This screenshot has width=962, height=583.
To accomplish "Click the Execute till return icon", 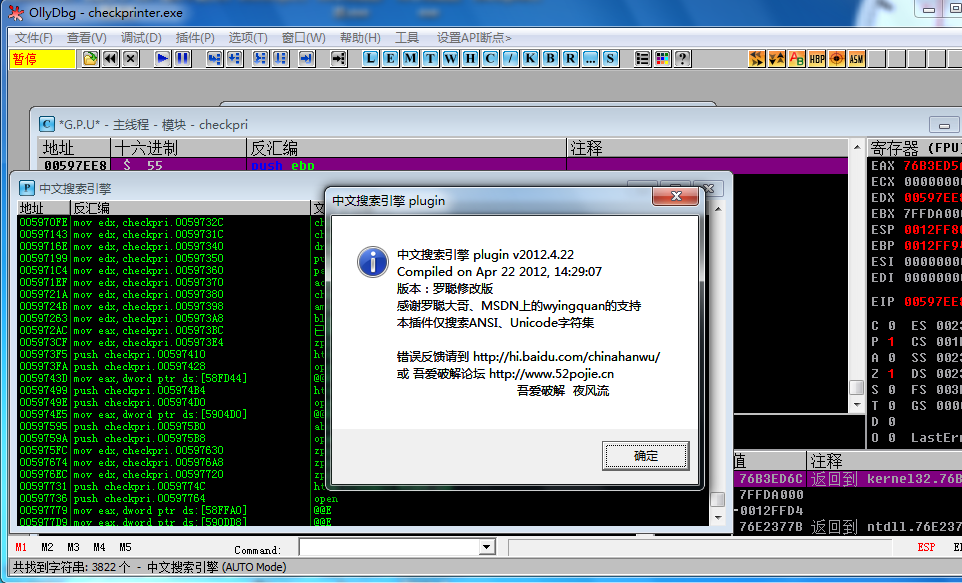I will click(x=307, y=58).
